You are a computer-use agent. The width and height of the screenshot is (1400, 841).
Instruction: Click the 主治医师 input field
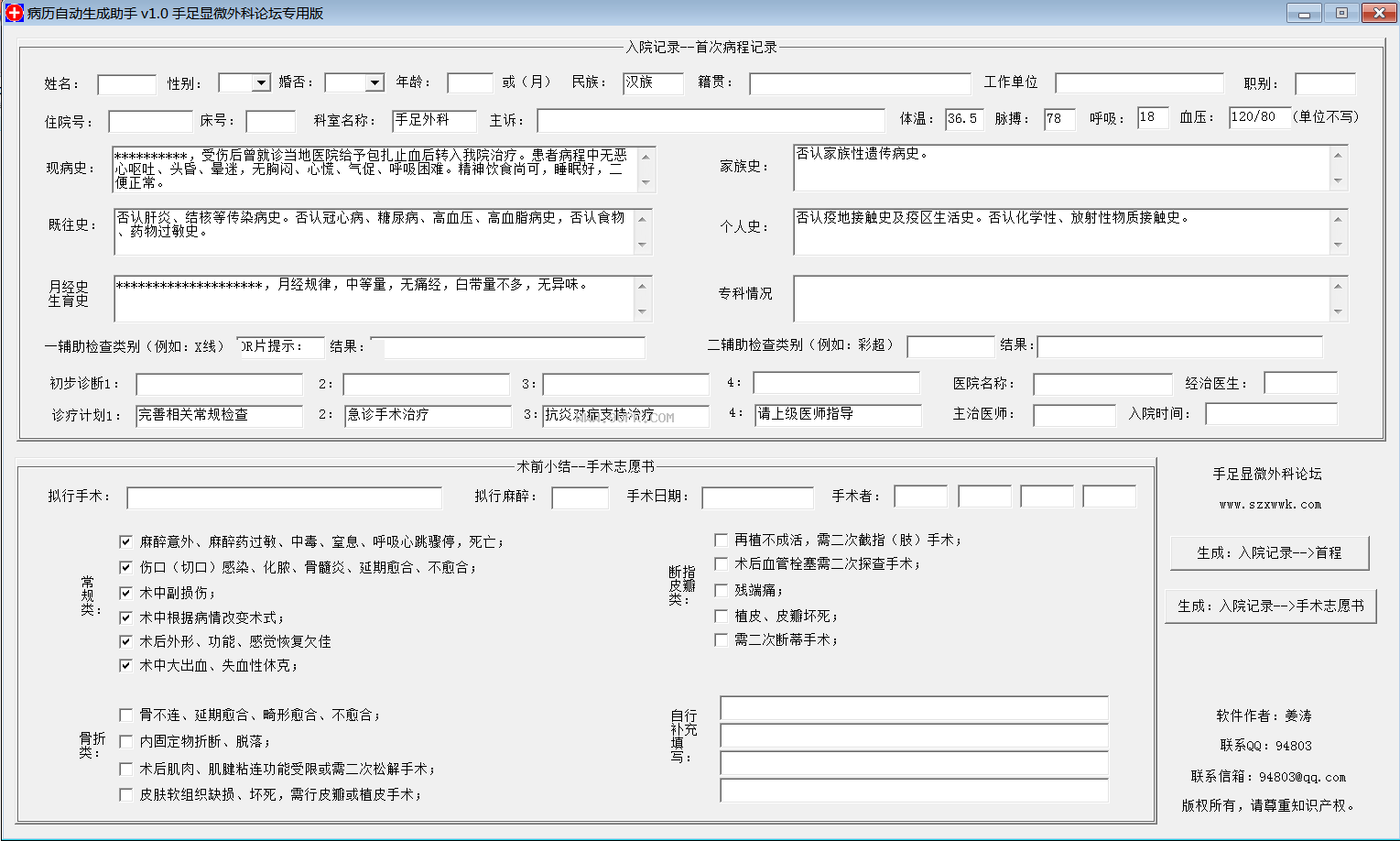click(x=1074, y=415)
